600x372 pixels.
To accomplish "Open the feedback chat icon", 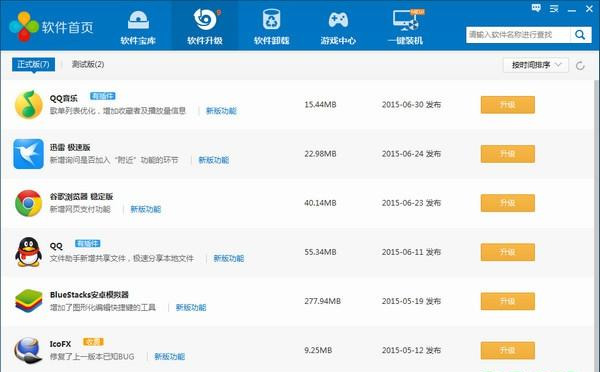I will click(536, 8).
